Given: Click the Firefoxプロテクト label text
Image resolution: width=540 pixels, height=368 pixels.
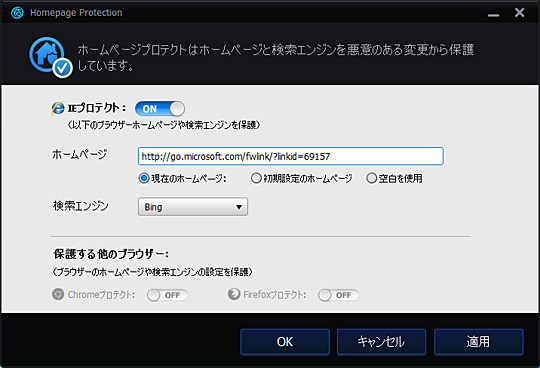Looking at the screenshot, I should pyautogui.click(x=274, y=295).
